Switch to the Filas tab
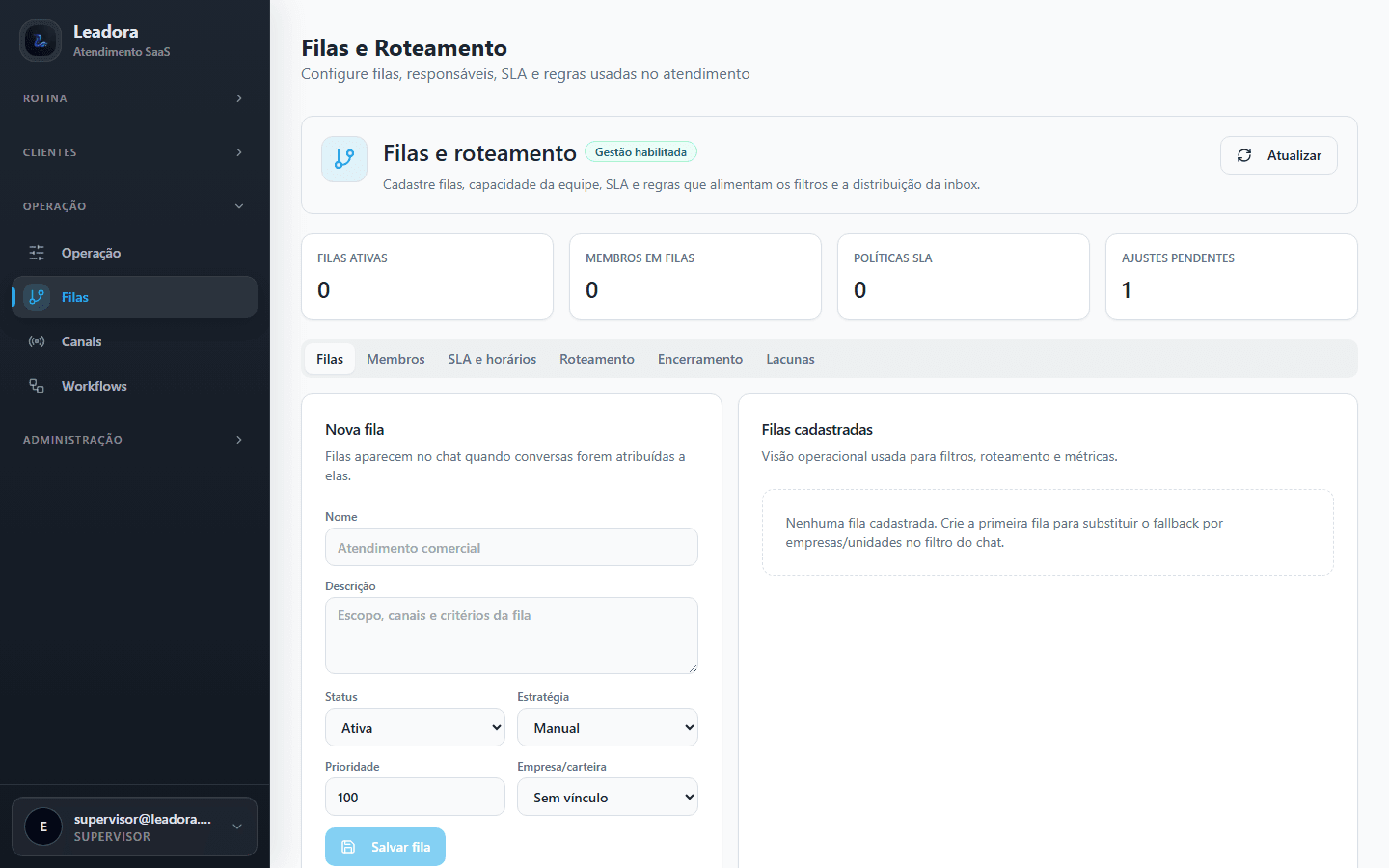Image resolution: width=1389 pixels, height=868 pixels. click(x=330, y=359)
